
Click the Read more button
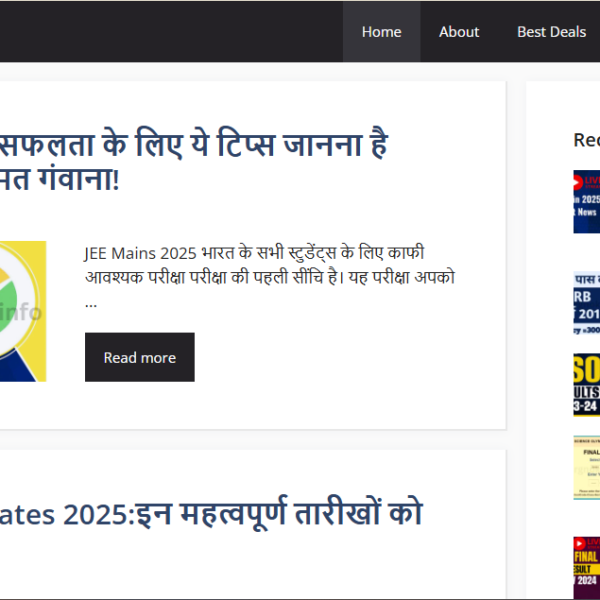(x=140, y=357)
